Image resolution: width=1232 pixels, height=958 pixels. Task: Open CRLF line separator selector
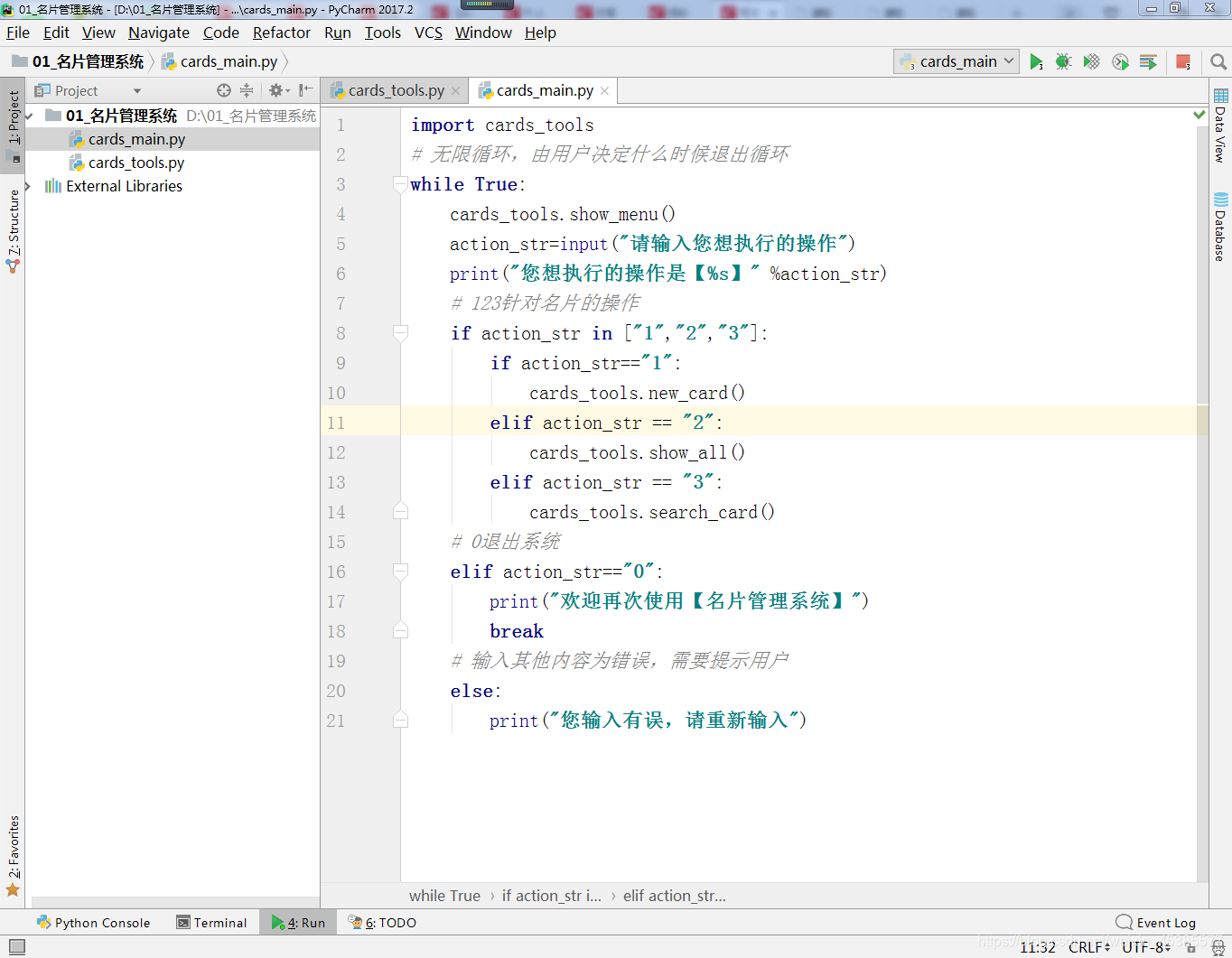[1089, 947]
